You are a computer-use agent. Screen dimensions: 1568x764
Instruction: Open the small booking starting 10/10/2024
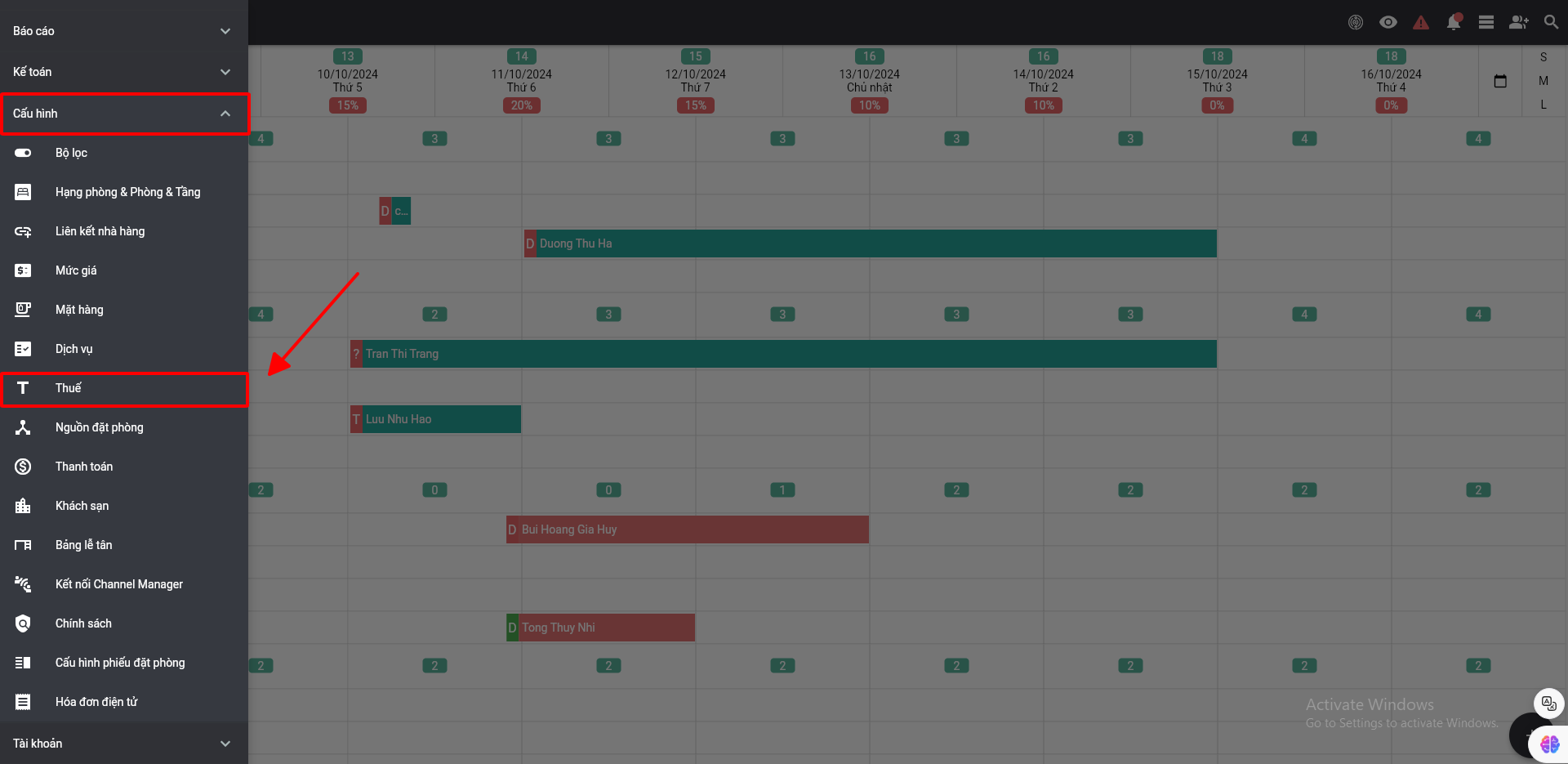(x=395, y=211)
